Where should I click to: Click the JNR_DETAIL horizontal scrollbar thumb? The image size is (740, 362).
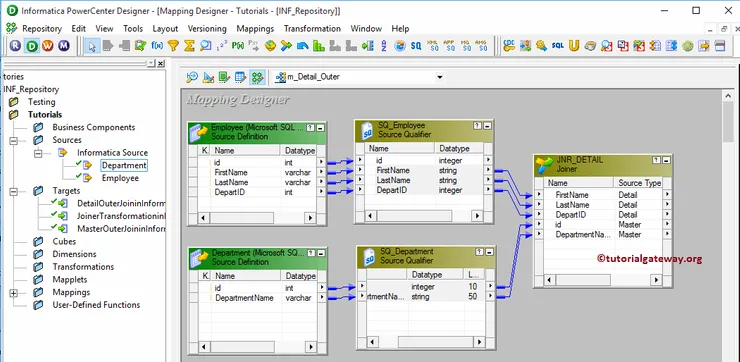tap(583, 280)
